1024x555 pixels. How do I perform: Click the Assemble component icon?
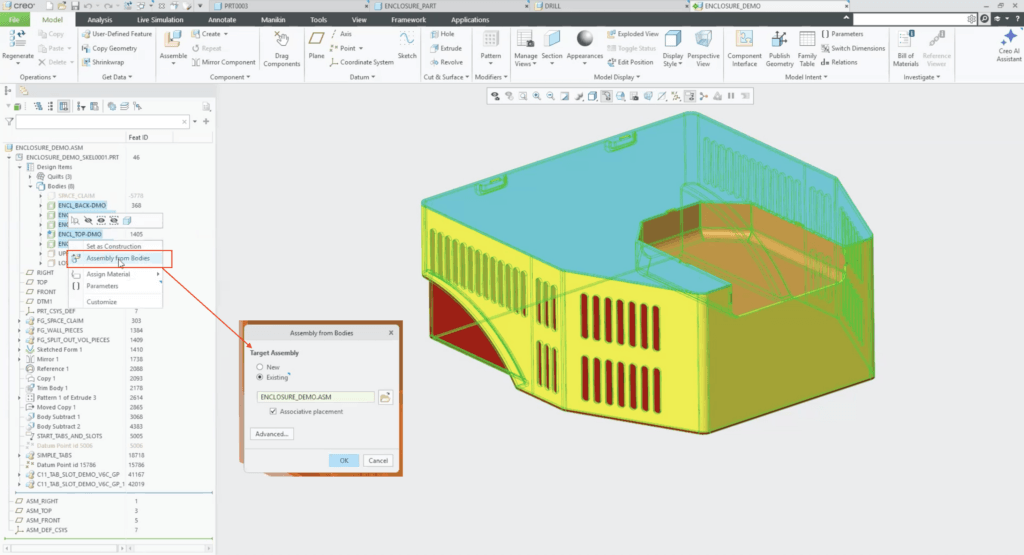[x=173, y=40]
